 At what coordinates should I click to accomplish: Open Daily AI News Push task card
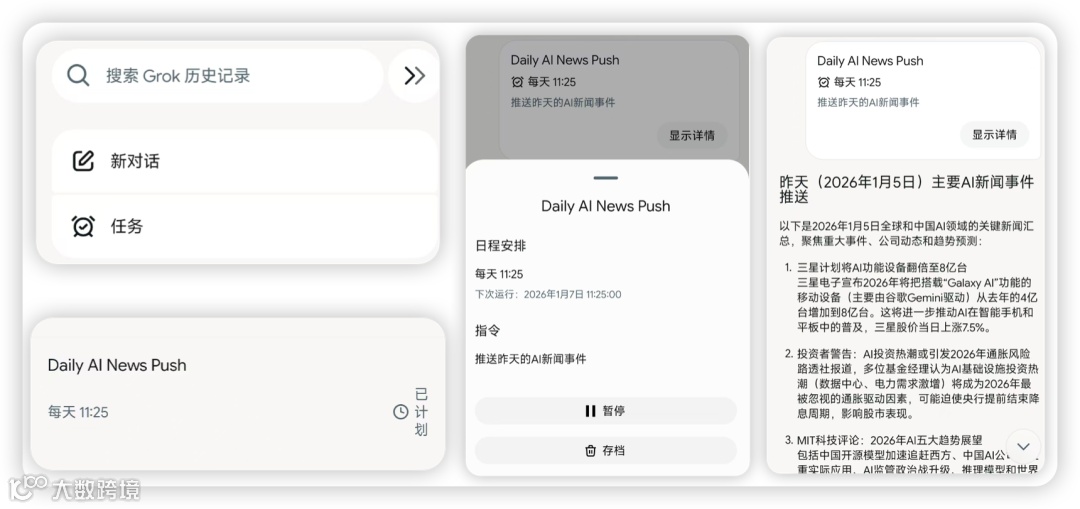click(x=238, y=394)
